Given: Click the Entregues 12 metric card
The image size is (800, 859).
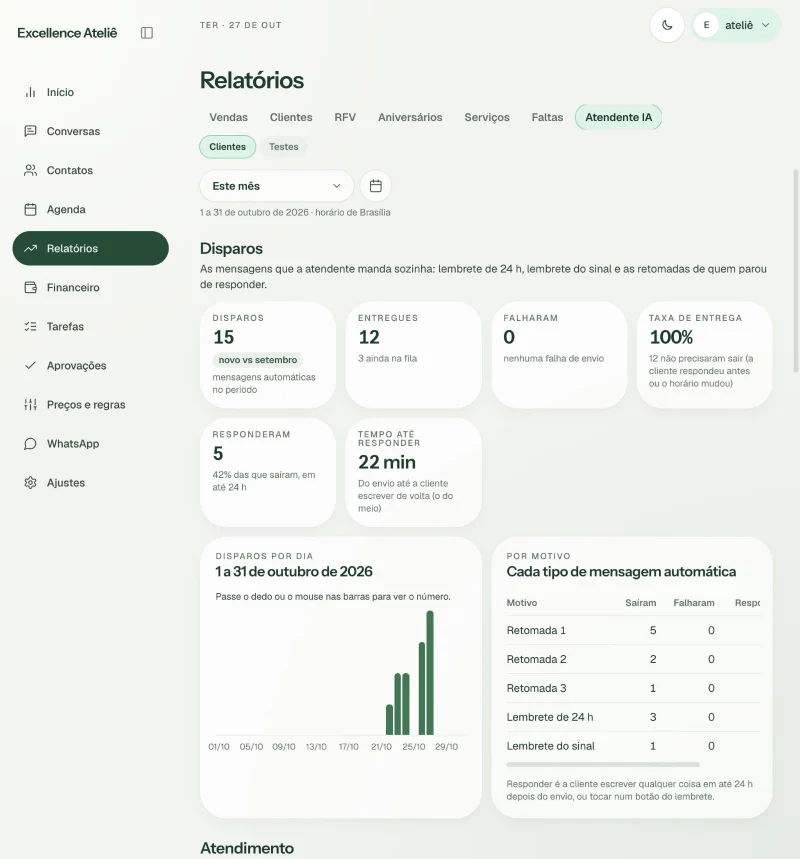Looking at the screenshot, I should point(414,355).
